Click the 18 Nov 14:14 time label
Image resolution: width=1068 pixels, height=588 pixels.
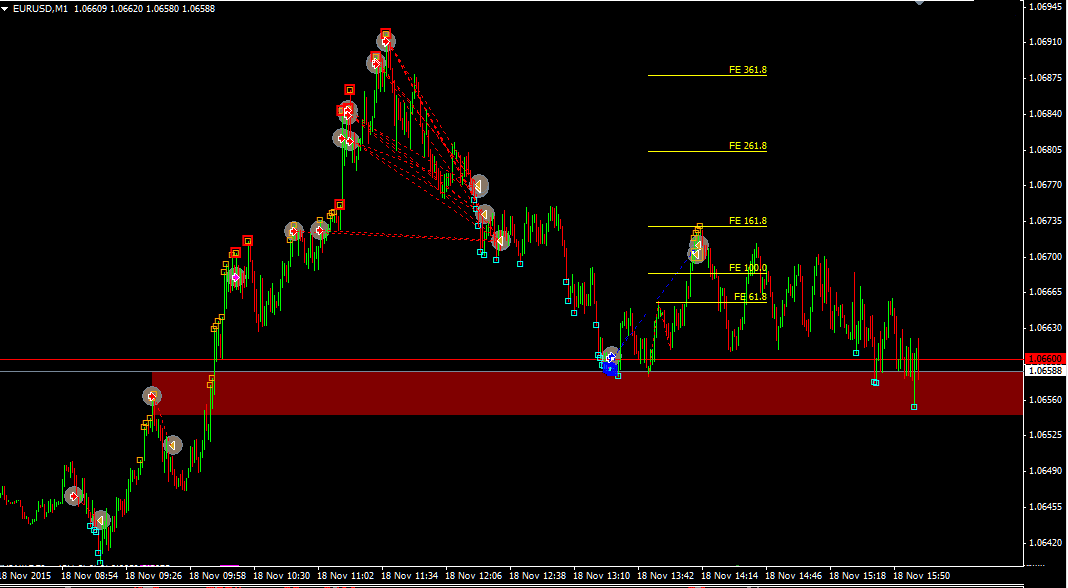point(729,576)
